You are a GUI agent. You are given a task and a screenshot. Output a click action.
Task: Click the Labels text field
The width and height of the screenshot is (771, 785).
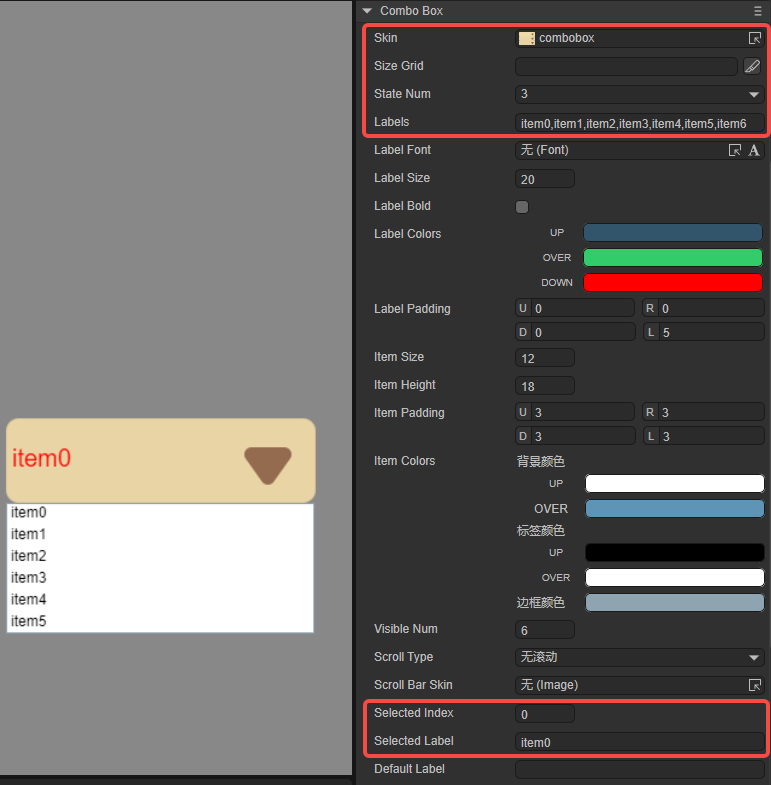[639, 123]
